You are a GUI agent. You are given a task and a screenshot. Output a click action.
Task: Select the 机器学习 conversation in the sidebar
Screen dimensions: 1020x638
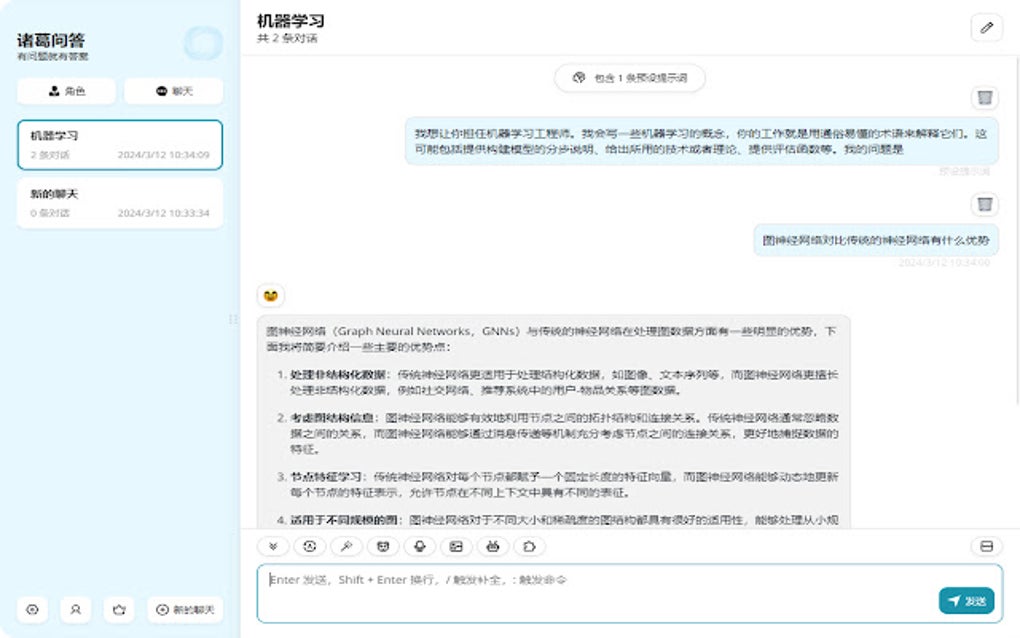coord(120,145)
